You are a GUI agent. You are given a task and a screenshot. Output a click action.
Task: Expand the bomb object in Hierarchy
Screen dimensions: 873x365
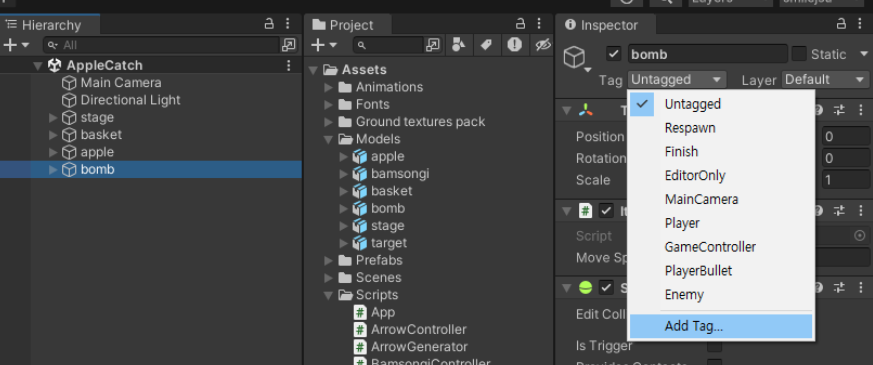(x=53, y=170)
